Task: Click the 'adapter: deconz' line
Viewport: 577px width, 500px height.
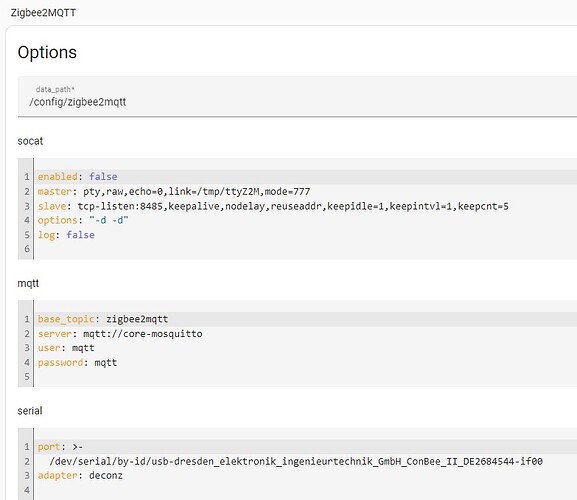Action: (80, 476)
